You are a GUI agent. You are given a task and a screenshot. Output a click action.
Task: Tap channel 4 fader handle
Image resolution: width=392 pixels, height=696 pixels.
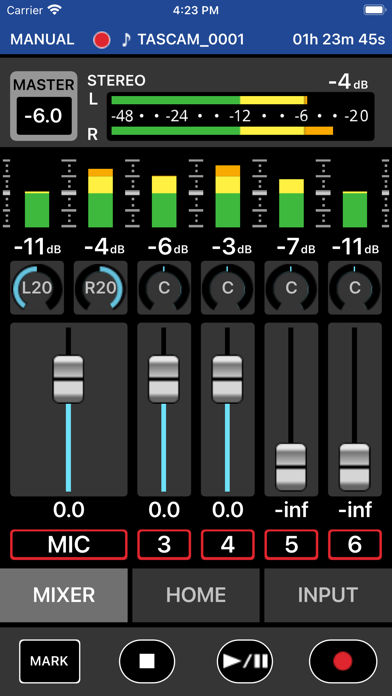click(227, 379)
